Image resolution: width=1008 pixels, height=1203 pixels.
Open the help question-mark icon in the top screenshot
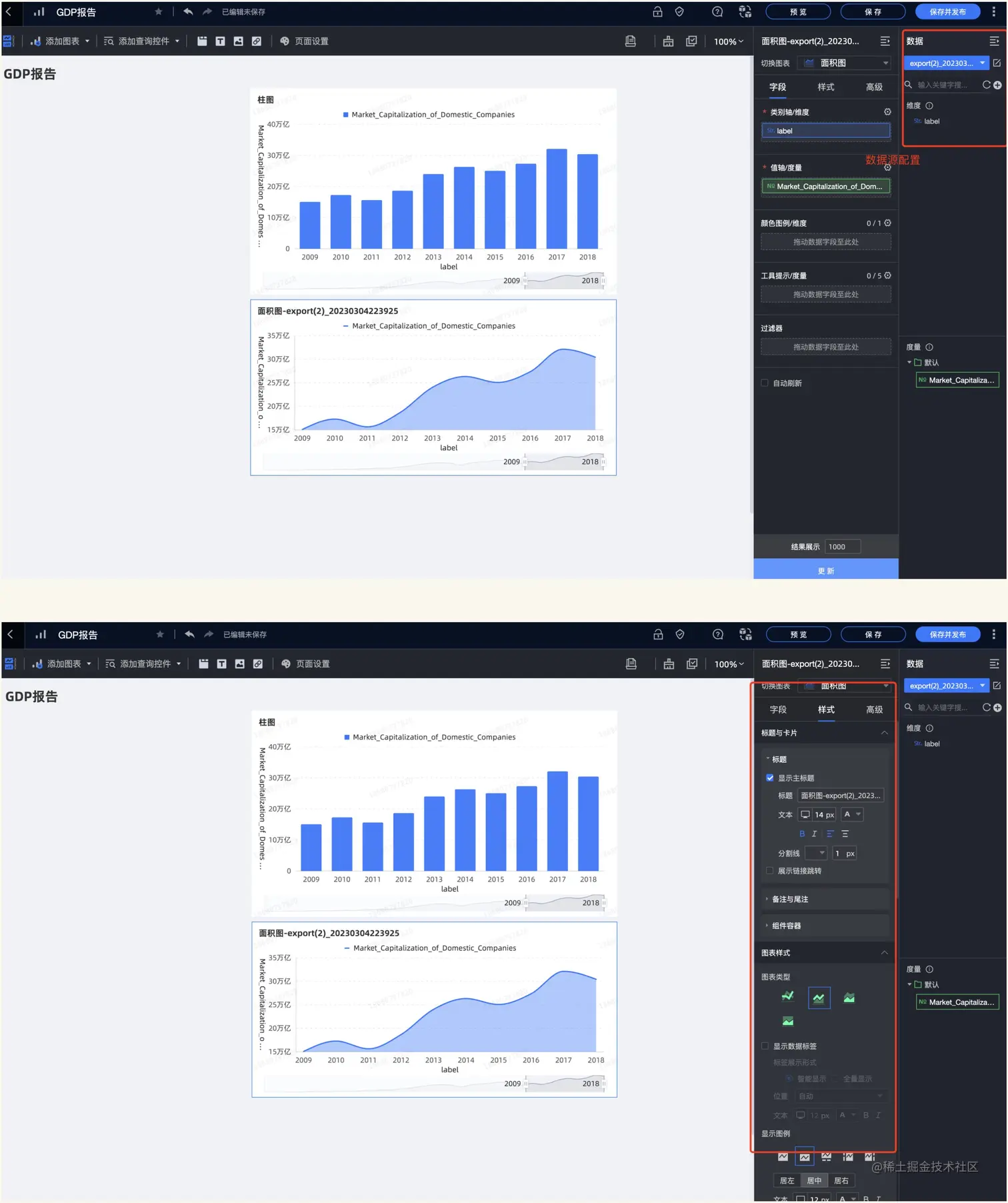tap(717, 11)
